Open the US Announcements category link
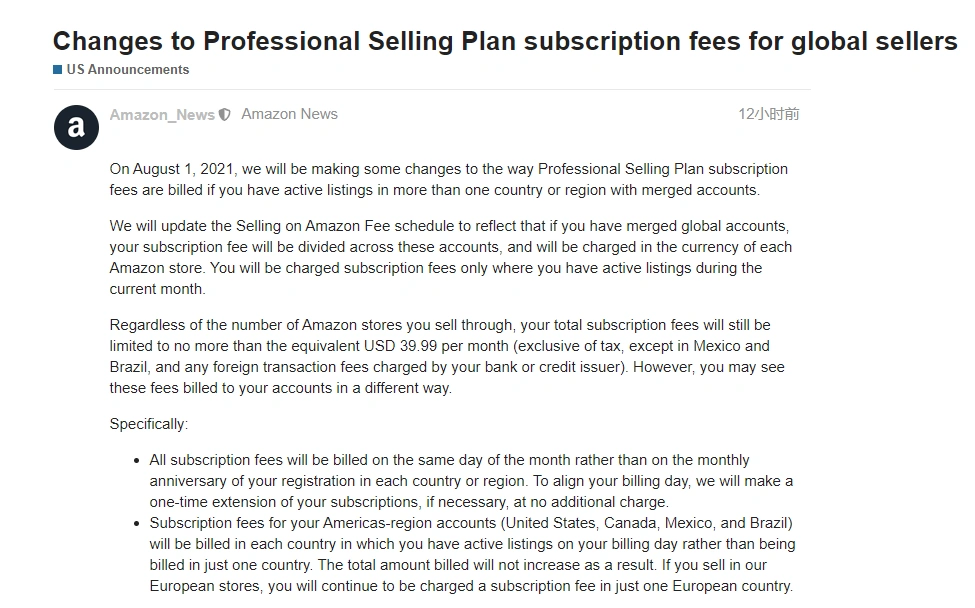 127,70
